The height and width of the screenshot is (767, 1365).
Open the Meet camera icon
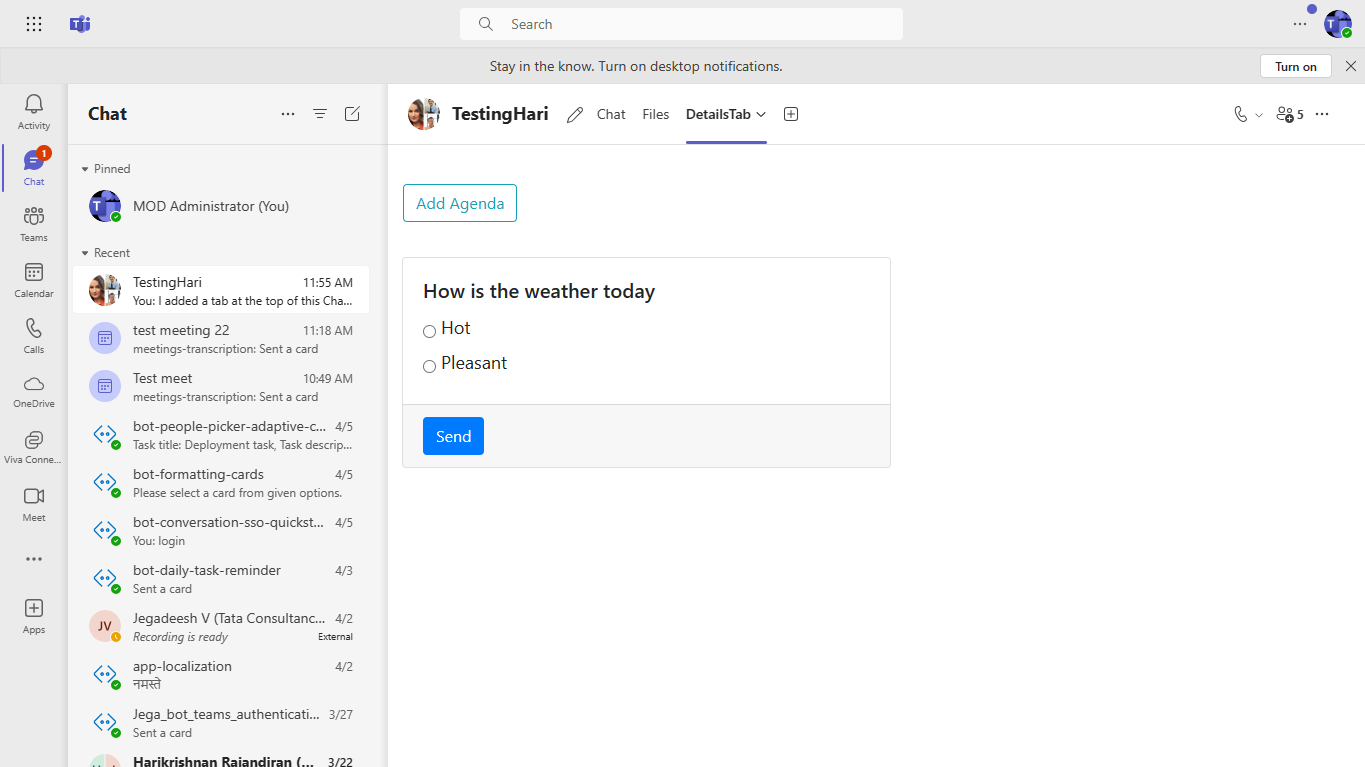[x=34, y=504]
